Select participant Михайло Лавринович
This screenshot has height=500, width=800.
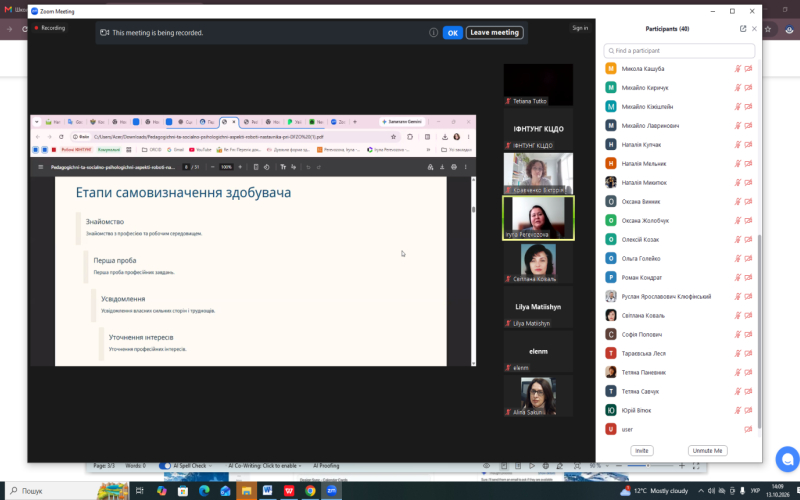point(679,126)
